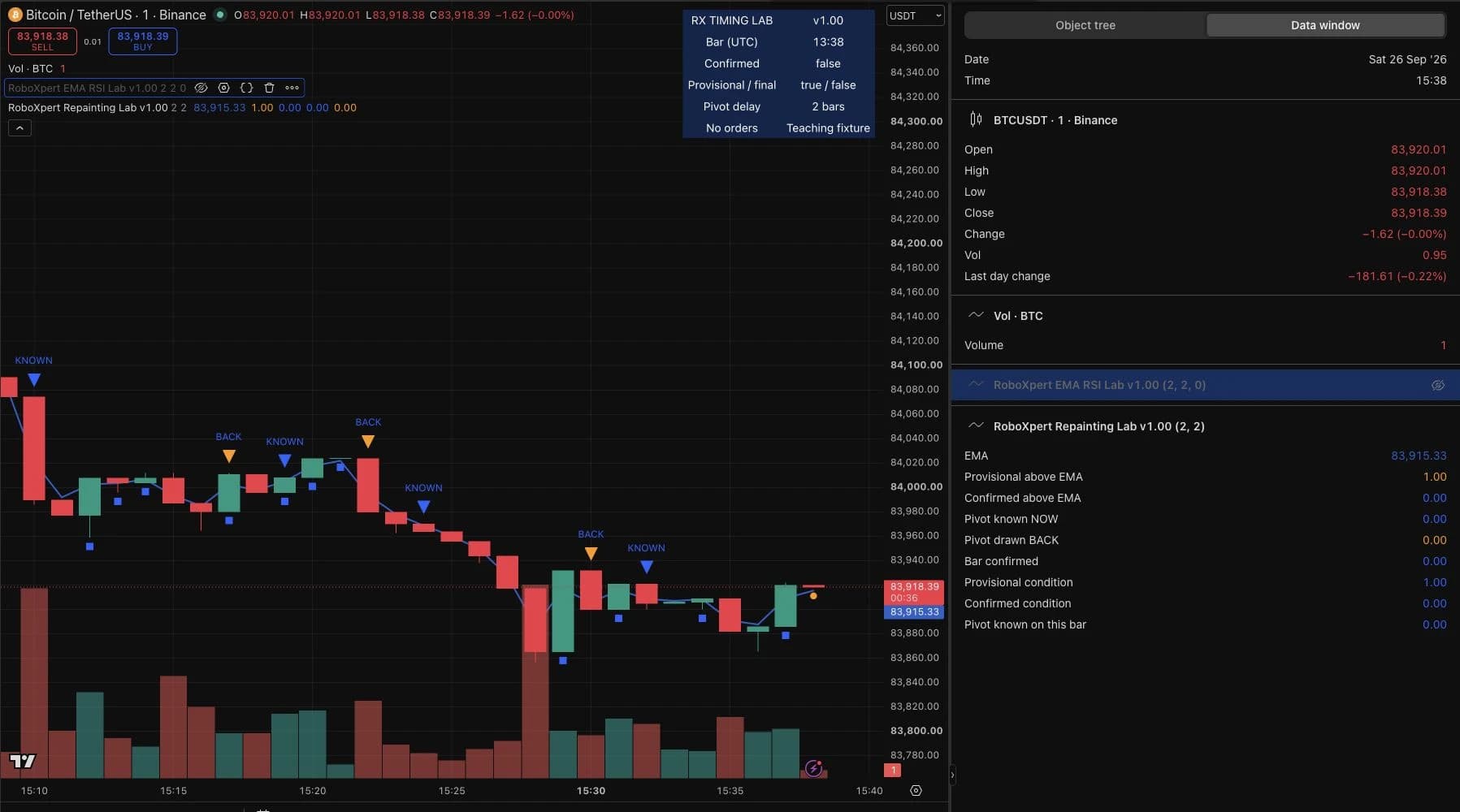The height and width of the screenshot is (812, 1460).
Task: Click the EMA value 83,915.33 in data window
Action: [x=1419, y=456]
